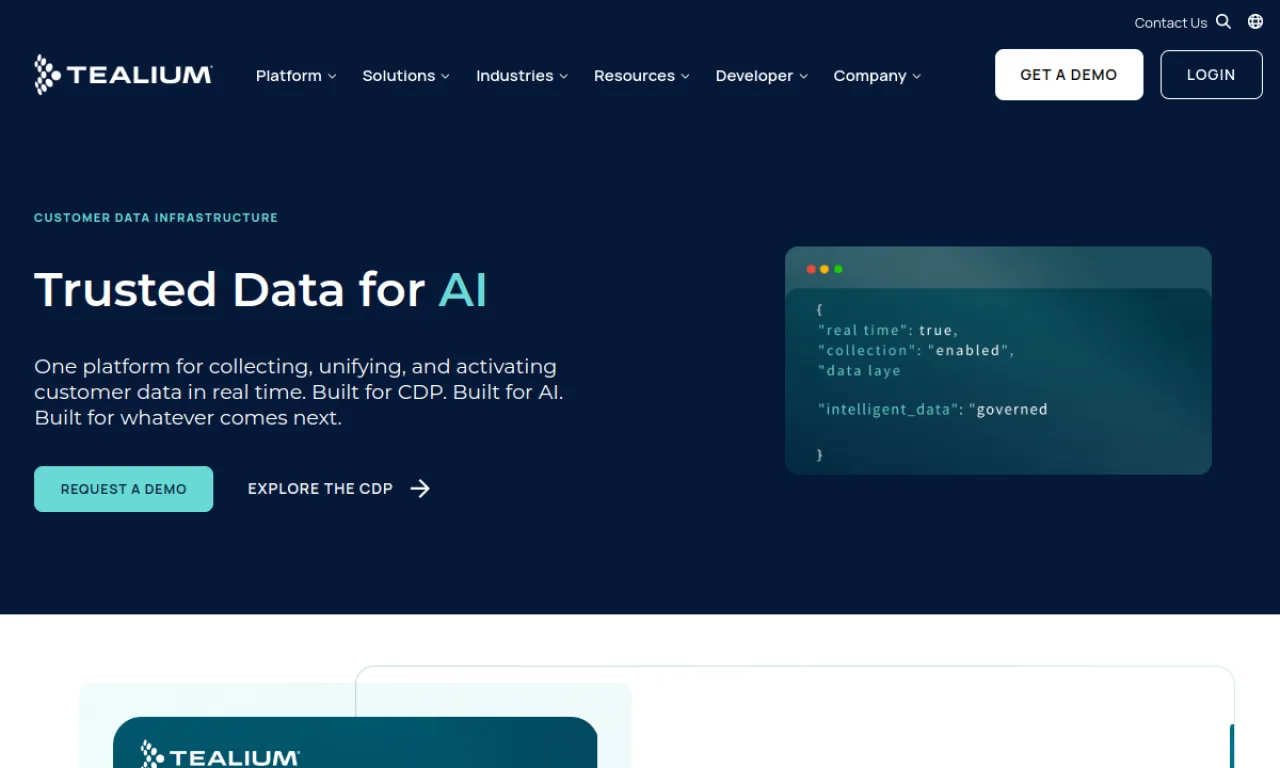Click the GET A DEMO button
1280x768 pixels.
coord(1069,75)
